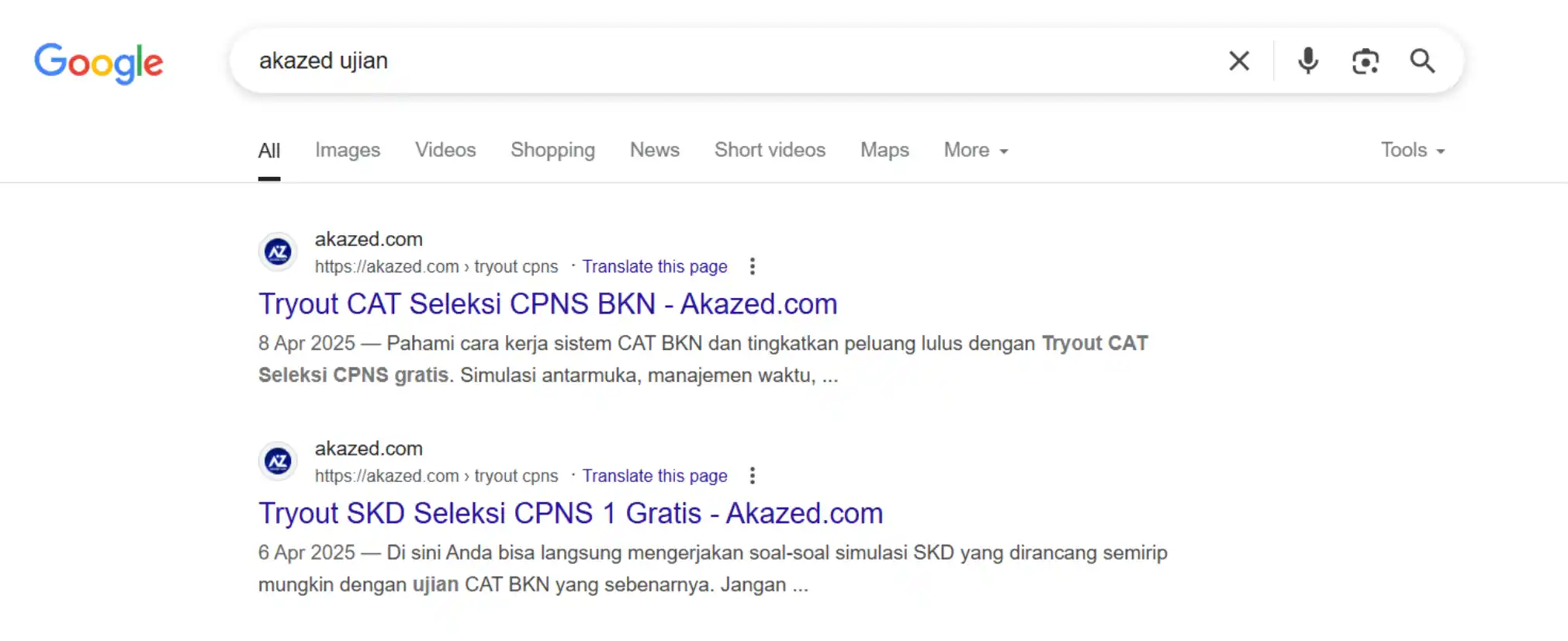Expand the More dropdown menu
This screenshot has height=641, width=1568.
pyautogui.click(x=976, y=150)
